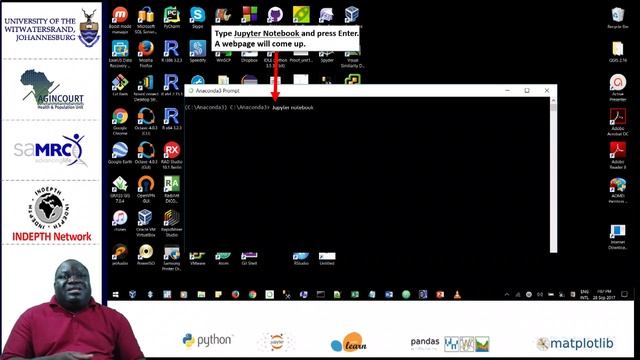Open the OpenVPN GUI desktop icon

[x=146, y=189]
